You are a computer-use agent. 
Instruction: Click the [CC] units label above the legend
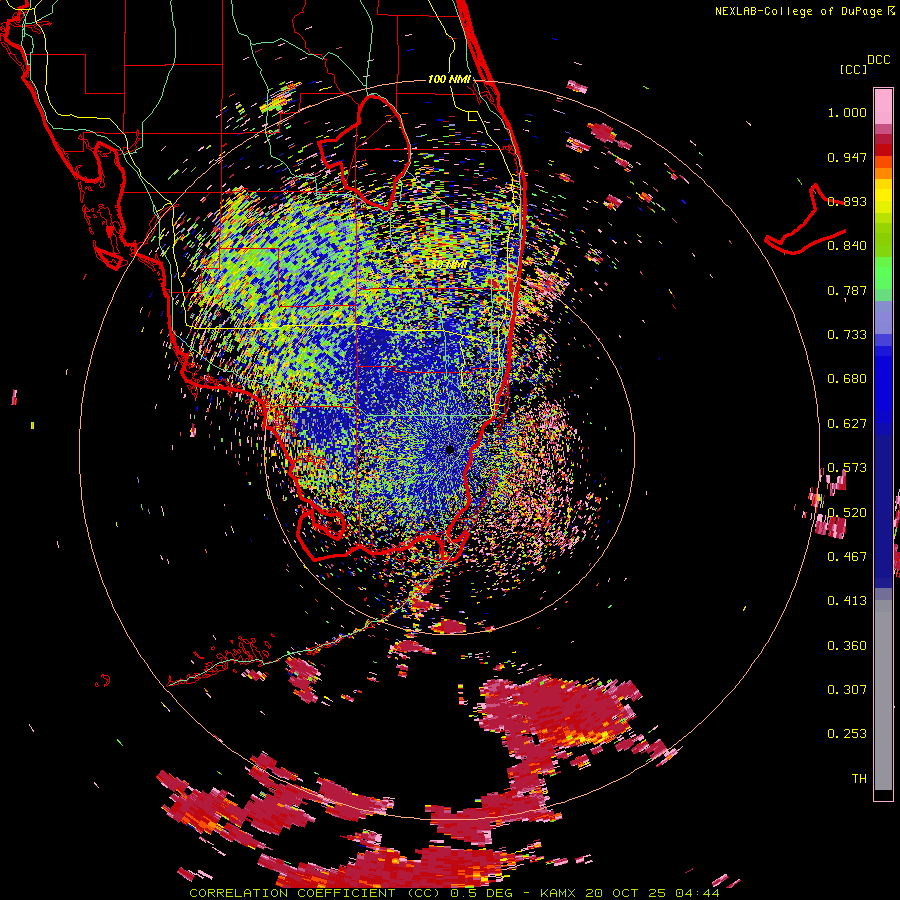pyautogui.click(x=853, y=69)
